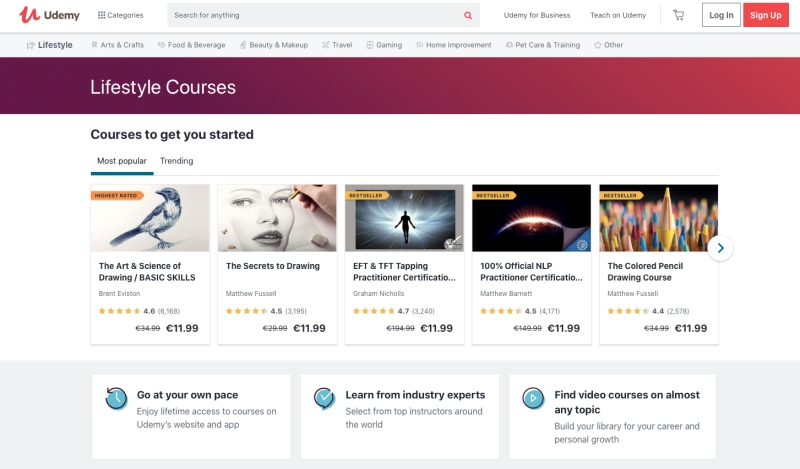Go to Travel subcategory
800x469 pixels.
(x=337, y=45)
